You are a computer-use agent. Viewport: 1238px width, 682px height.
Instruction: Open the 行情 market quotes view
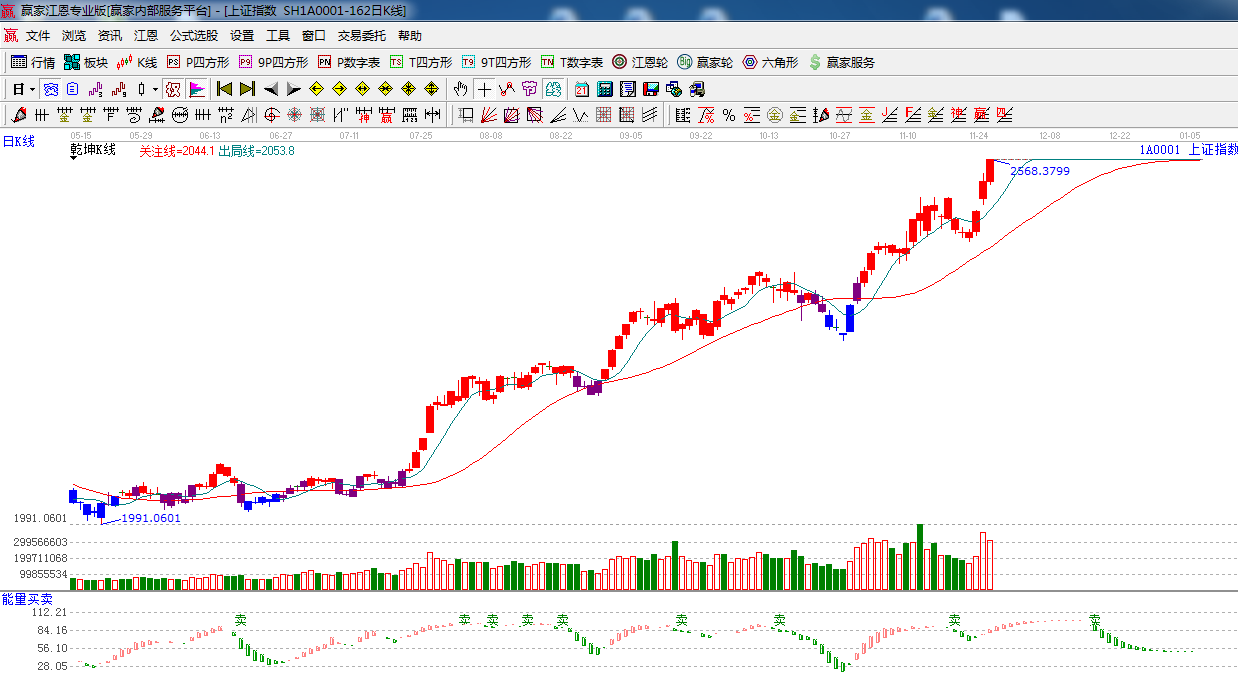coord(32,62)
